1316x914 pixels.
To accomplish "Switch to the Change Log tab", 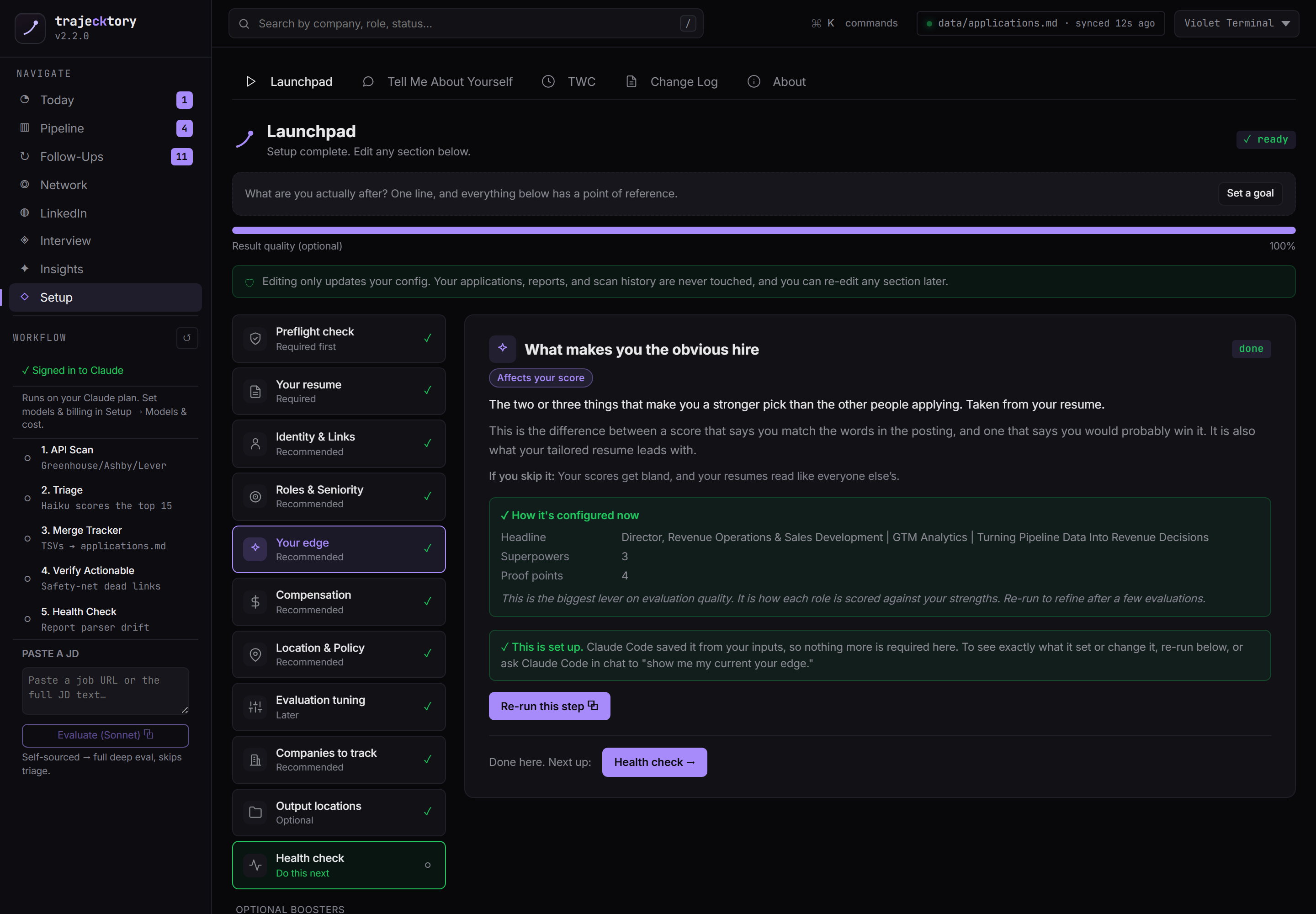I will (x=672, y=82).
